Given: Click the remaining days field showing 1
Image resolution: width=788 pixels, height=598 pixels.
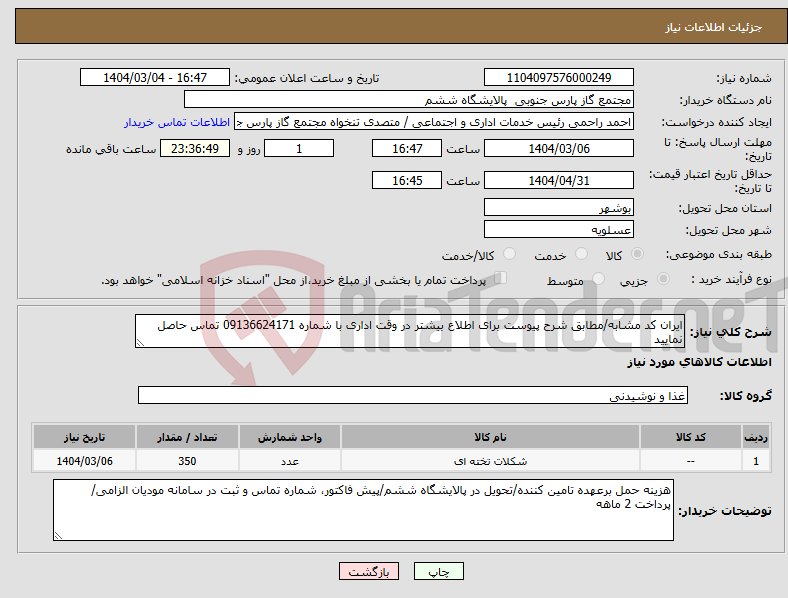Looking at the screenshot, I should pyautogui.click(x=299, y=148).
